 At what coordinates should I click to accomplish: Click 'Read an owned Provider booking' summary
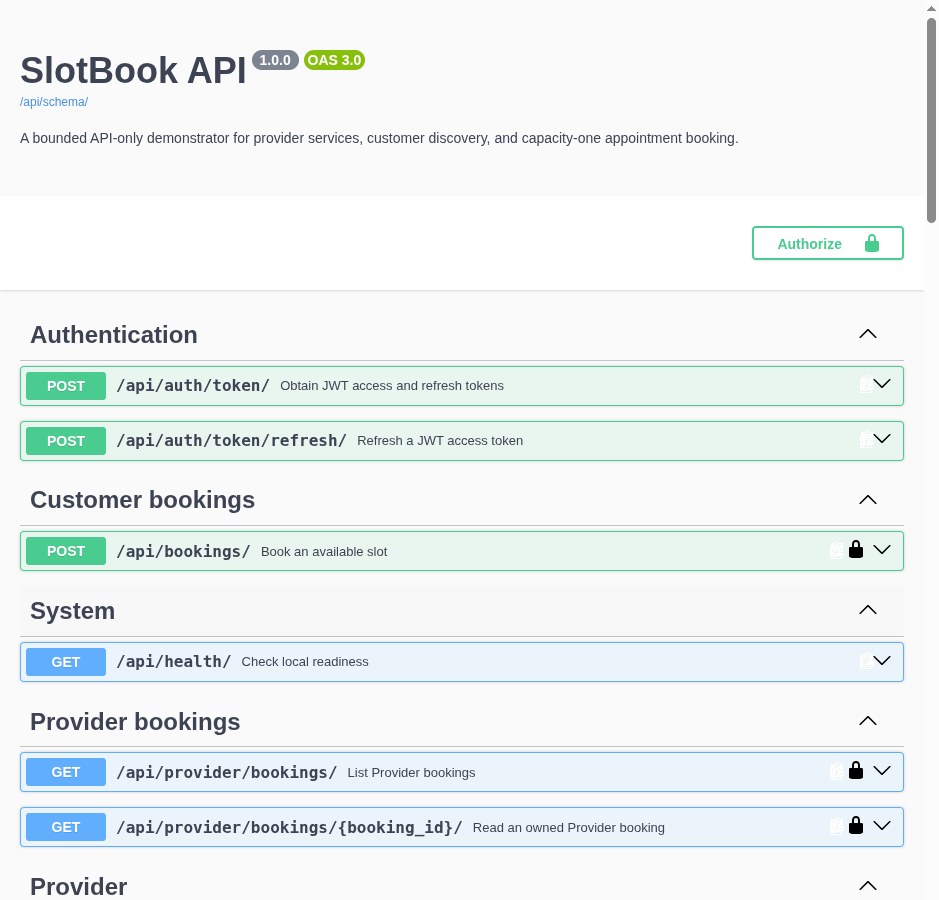point(569,828)
